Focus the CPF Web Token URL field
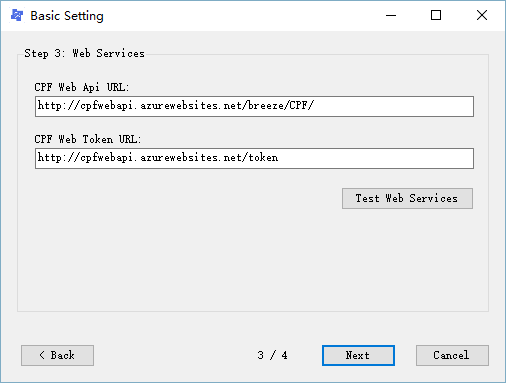Viewport: 506px width, 383px height. [254, 158]
